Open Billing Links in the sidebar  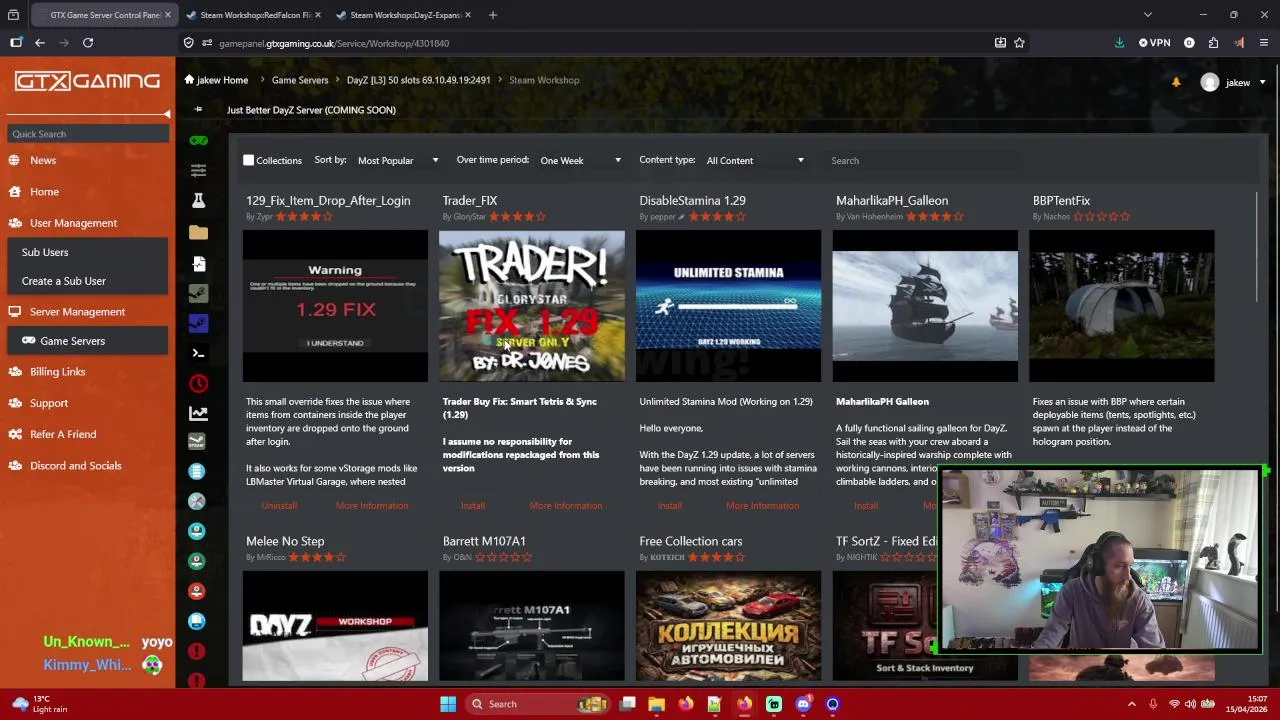[x=58, y=372]
